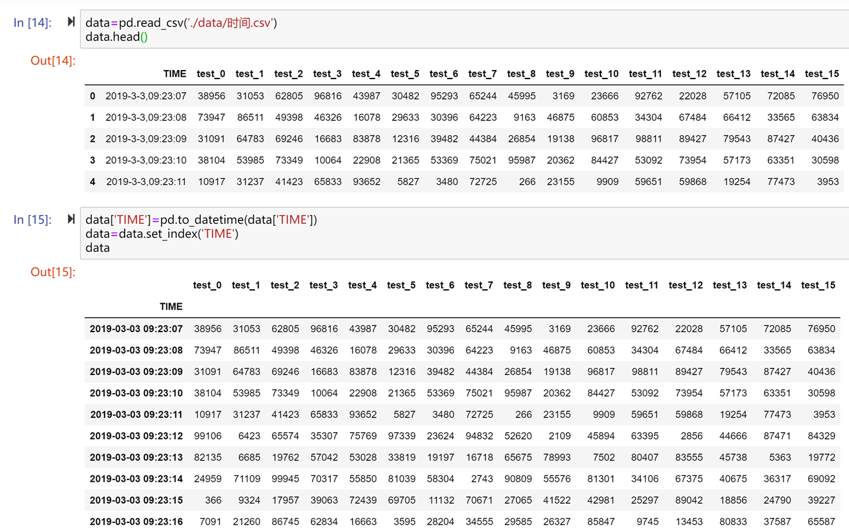Image resolution: width=849 pixels, height=532 pixels.
Task: Click the test_5 header in Out[15] table
Action: click(x=401, y=285)
